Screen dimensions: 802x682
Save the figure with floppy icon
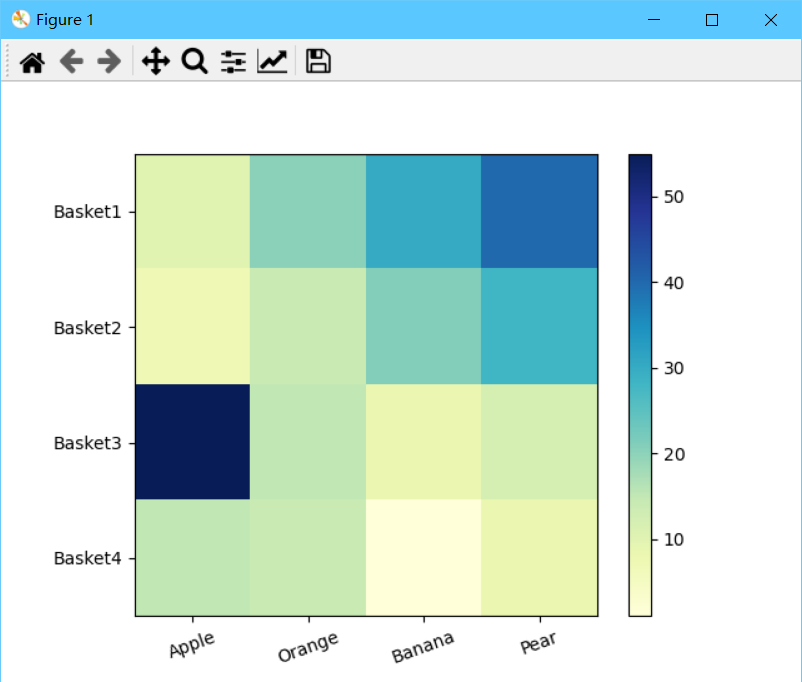(x=318, y=61)
